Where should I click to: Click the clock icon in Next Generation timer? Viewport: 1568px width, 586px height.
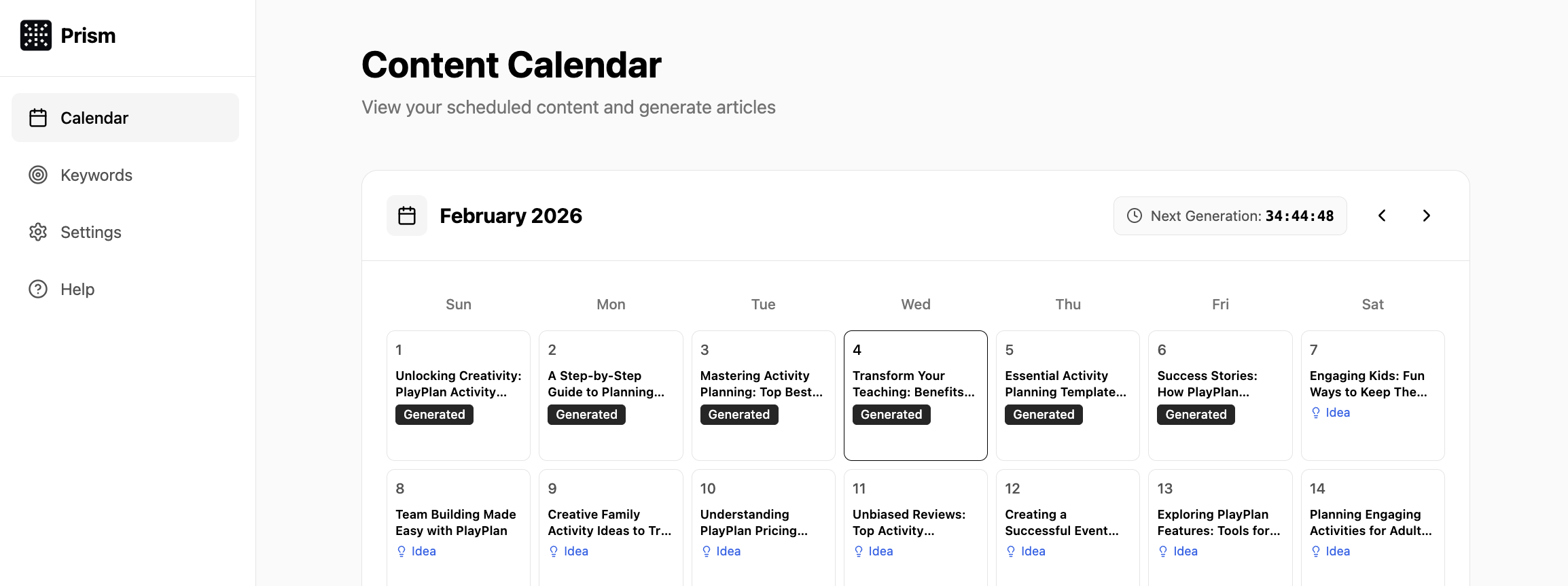tap(1134, 216)
